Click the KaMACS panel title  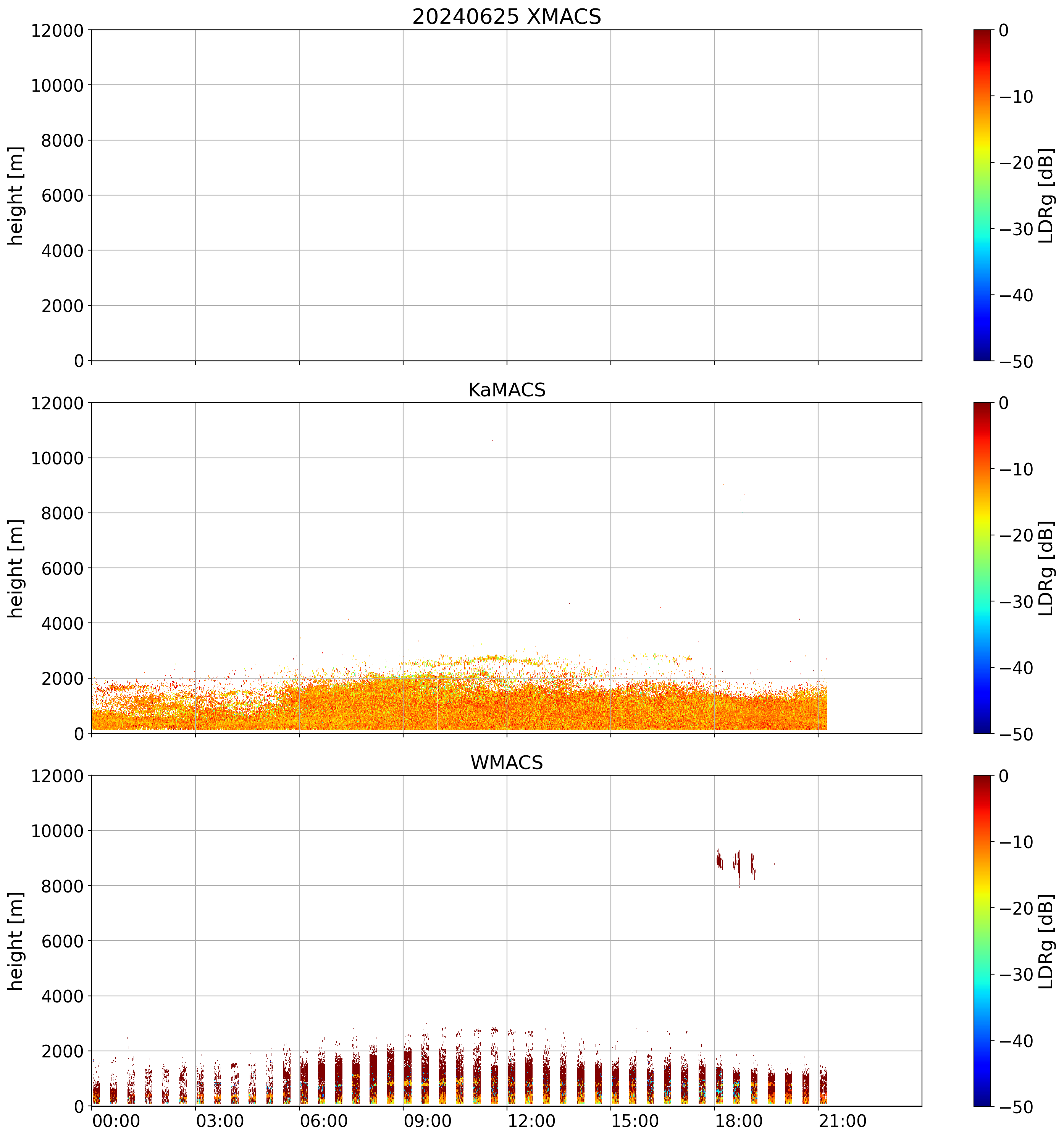[507, 390]
